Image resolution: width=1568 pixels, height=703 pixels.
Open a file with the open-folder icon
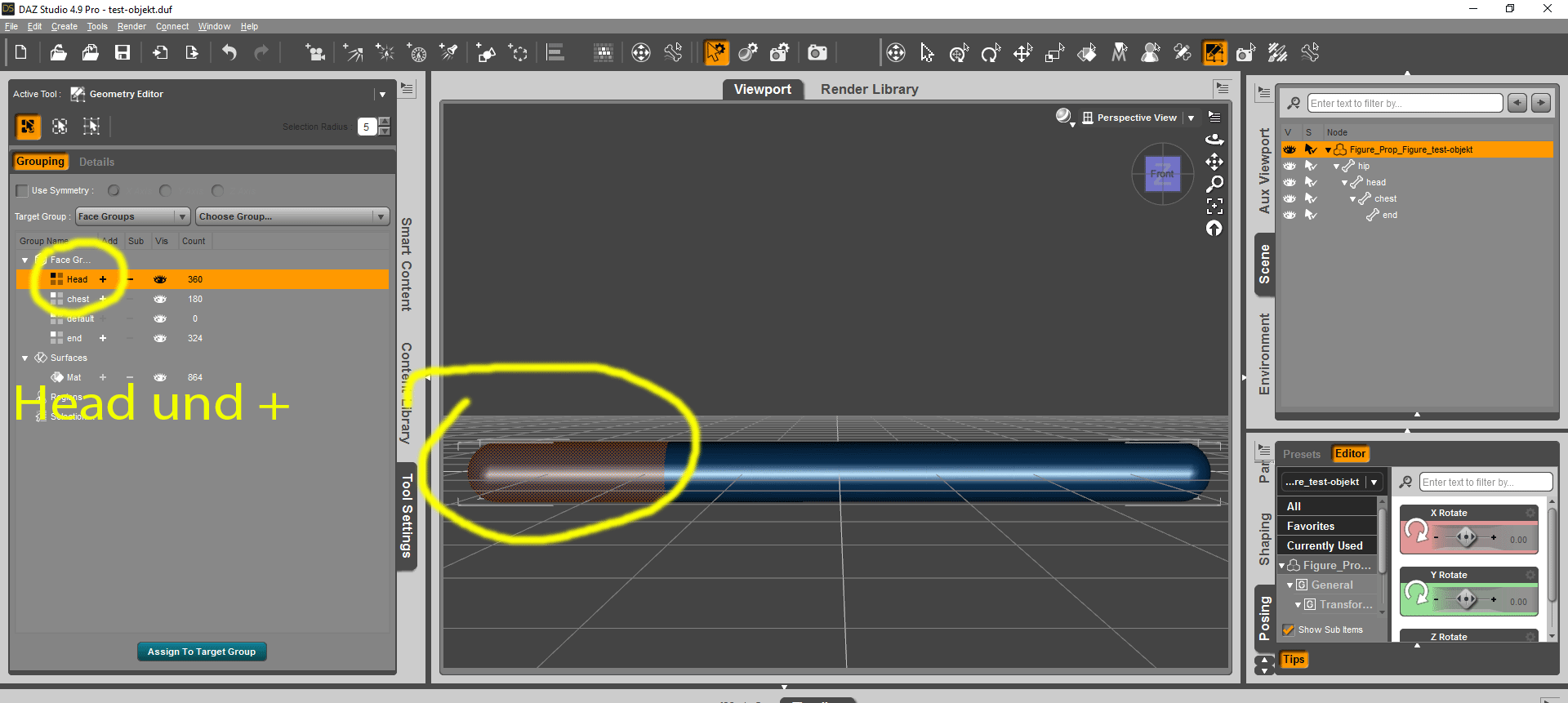pyautogui.click(x=58, y=53)
